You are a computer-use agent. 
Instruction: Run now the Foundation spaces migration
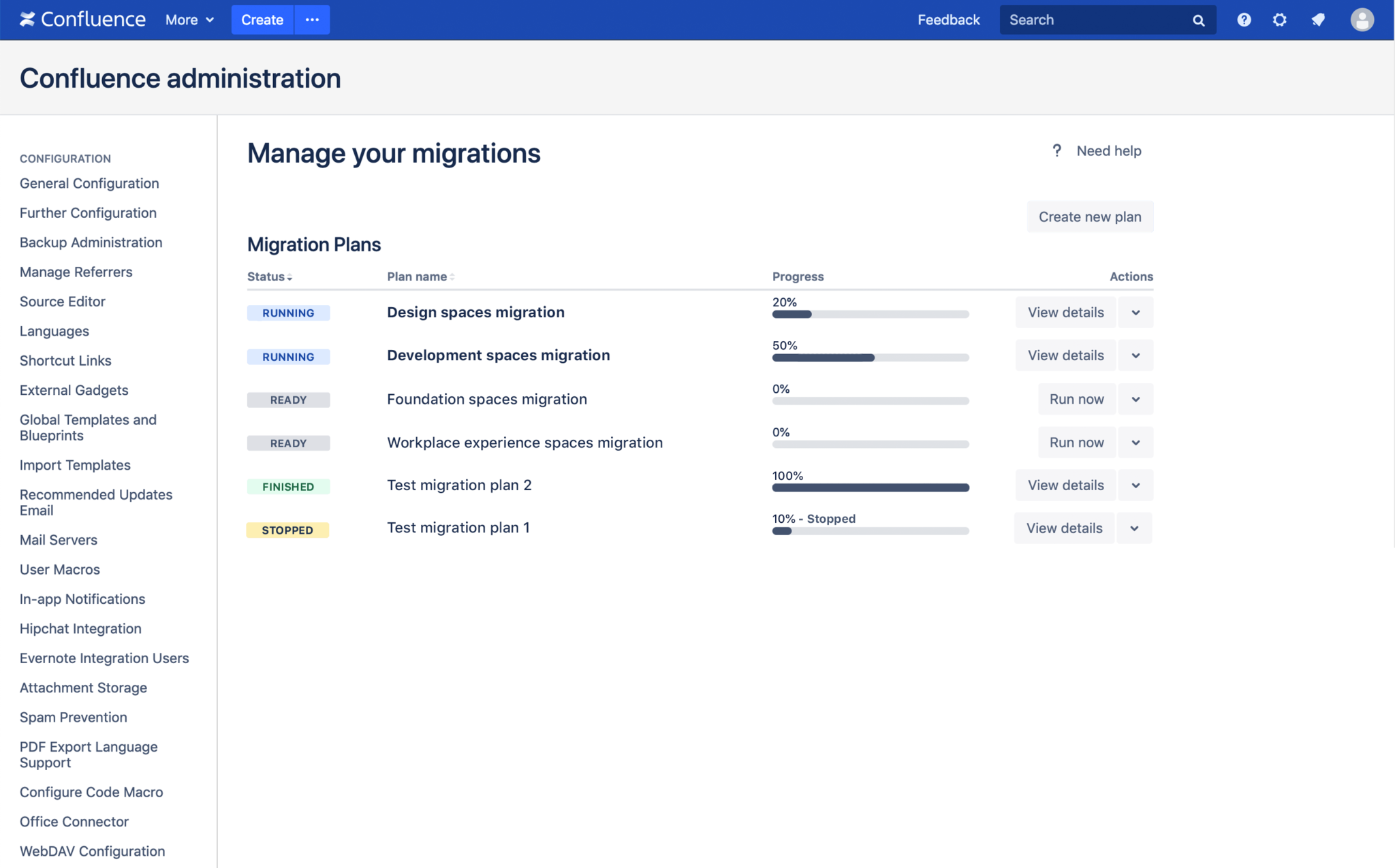[x=1076, y=399]
